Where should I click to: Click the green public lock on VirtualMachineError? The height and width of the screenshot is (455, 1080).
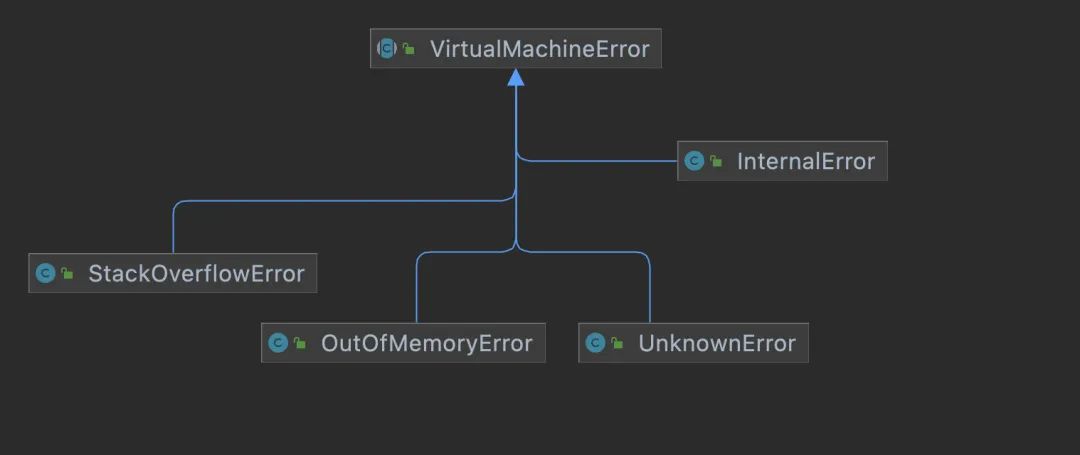pyautogui.click(x=409, y=49)
